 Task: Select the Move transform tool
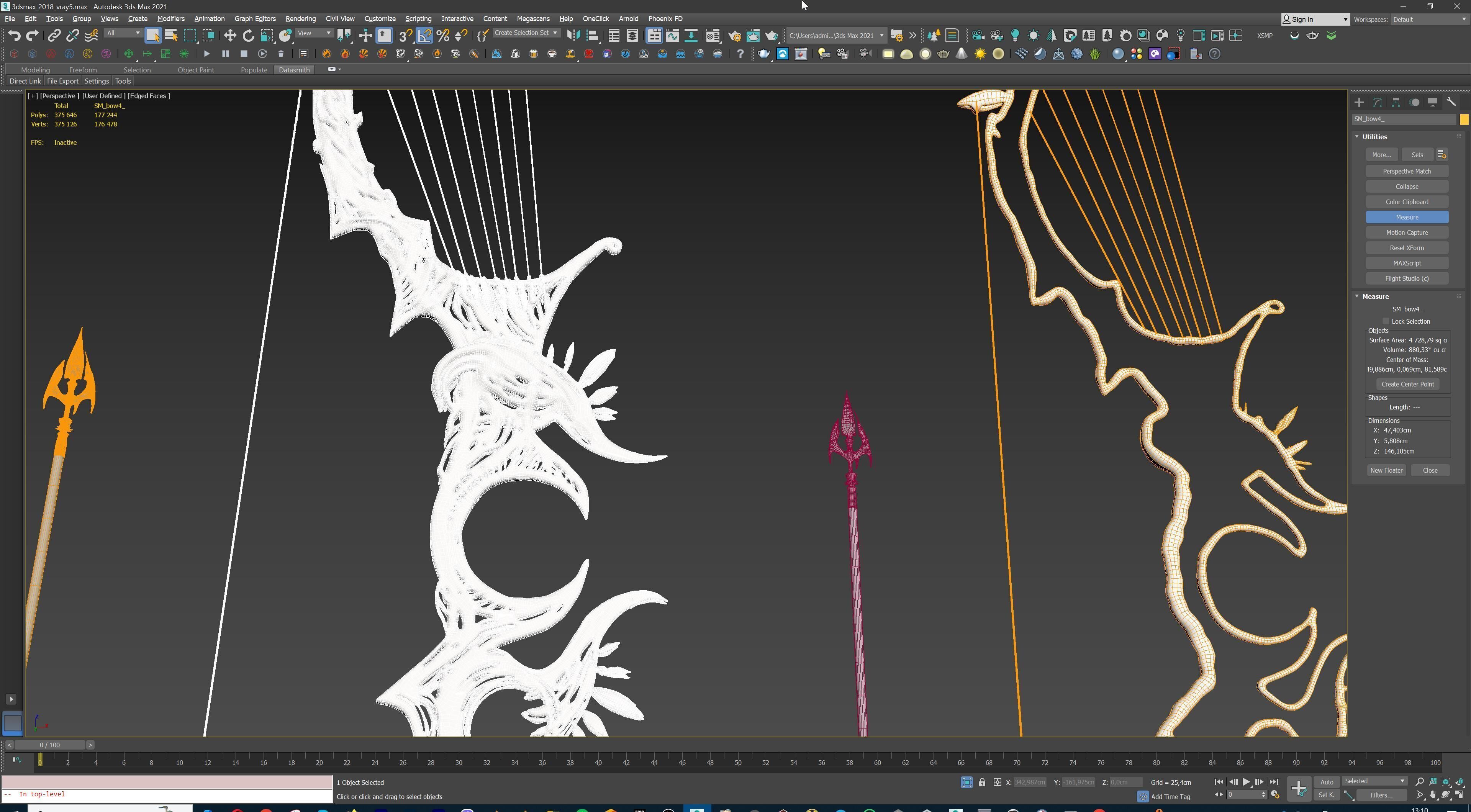(229, 35)
